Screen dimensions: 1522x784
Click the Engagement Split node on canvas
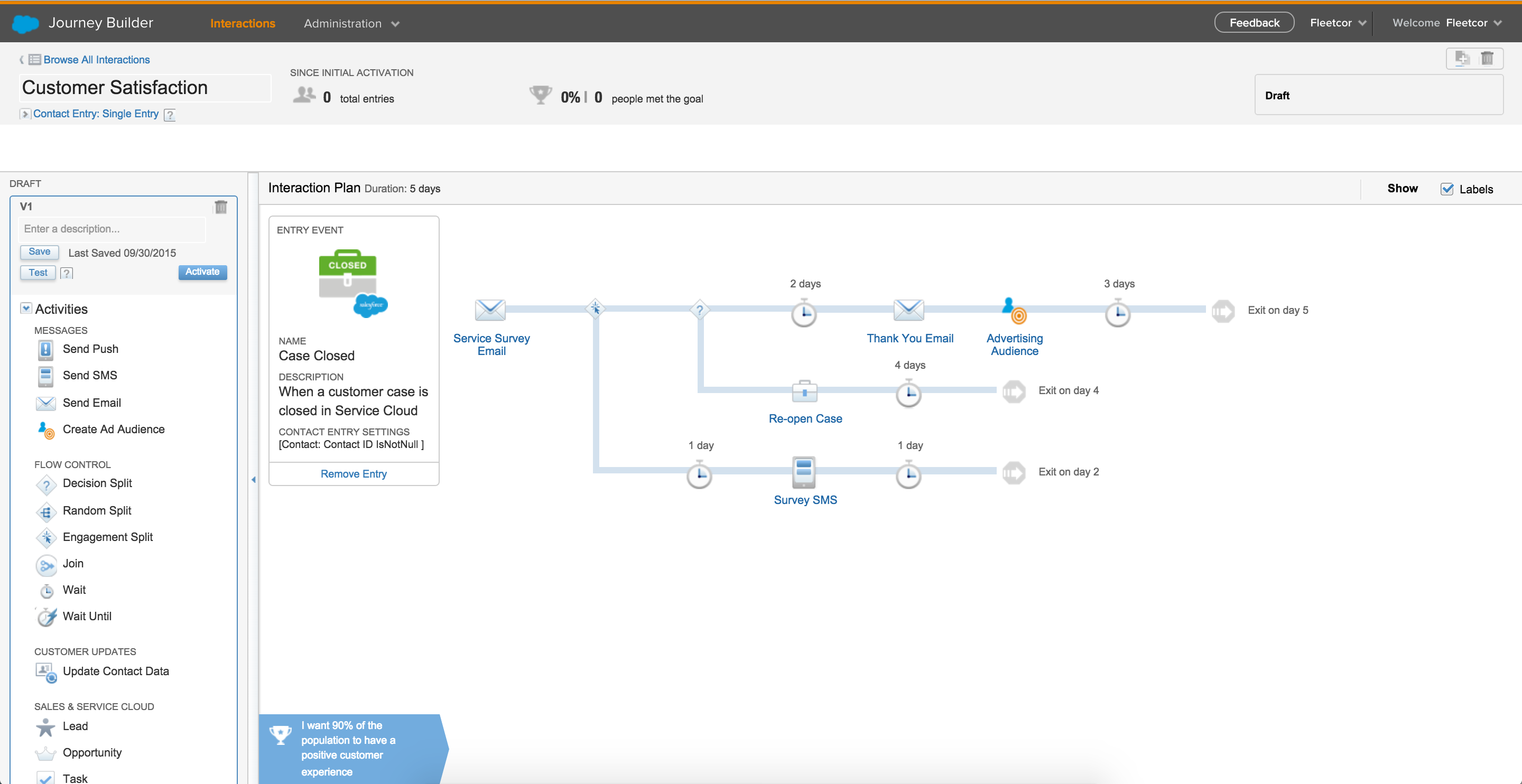(595, 309)
